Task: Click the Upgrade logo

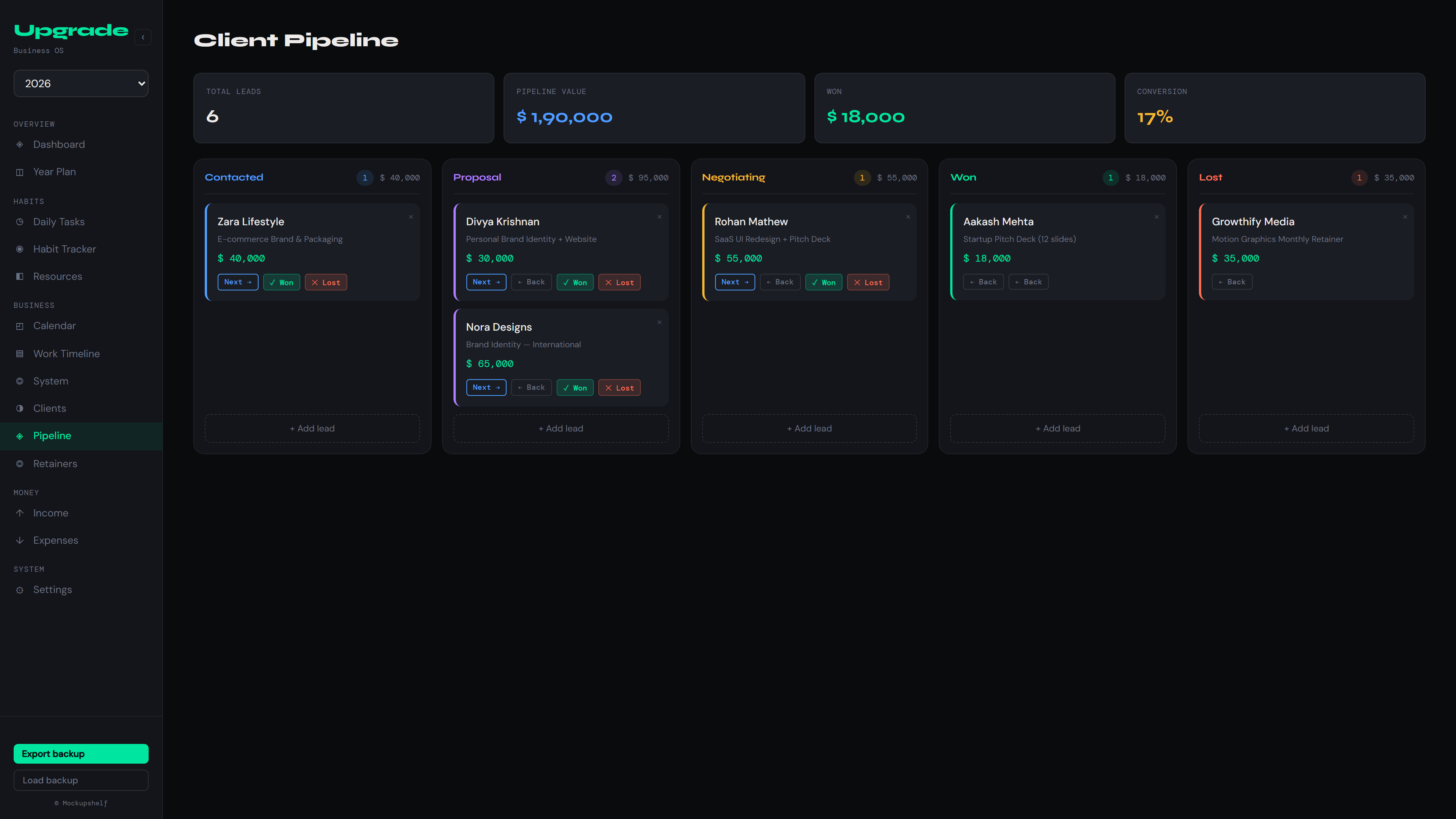Action: click(x=71, y=30)
